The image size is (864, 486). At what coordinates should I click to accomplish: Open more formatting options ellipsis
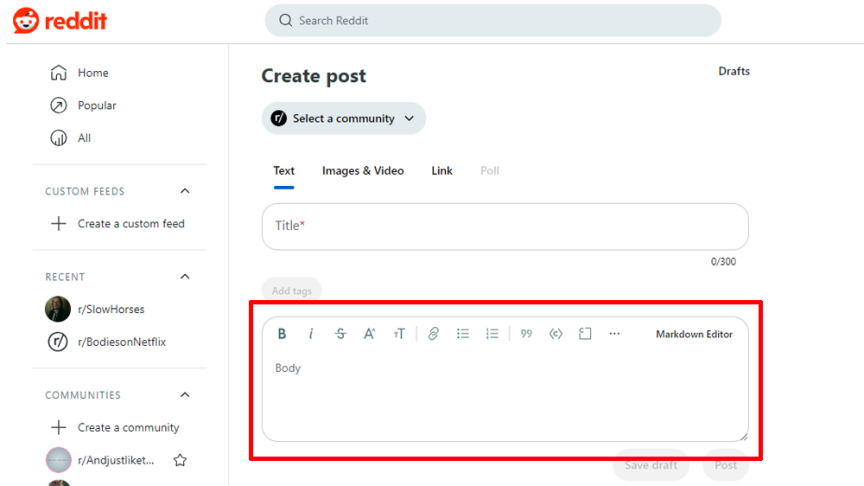[x=614, y=334]
